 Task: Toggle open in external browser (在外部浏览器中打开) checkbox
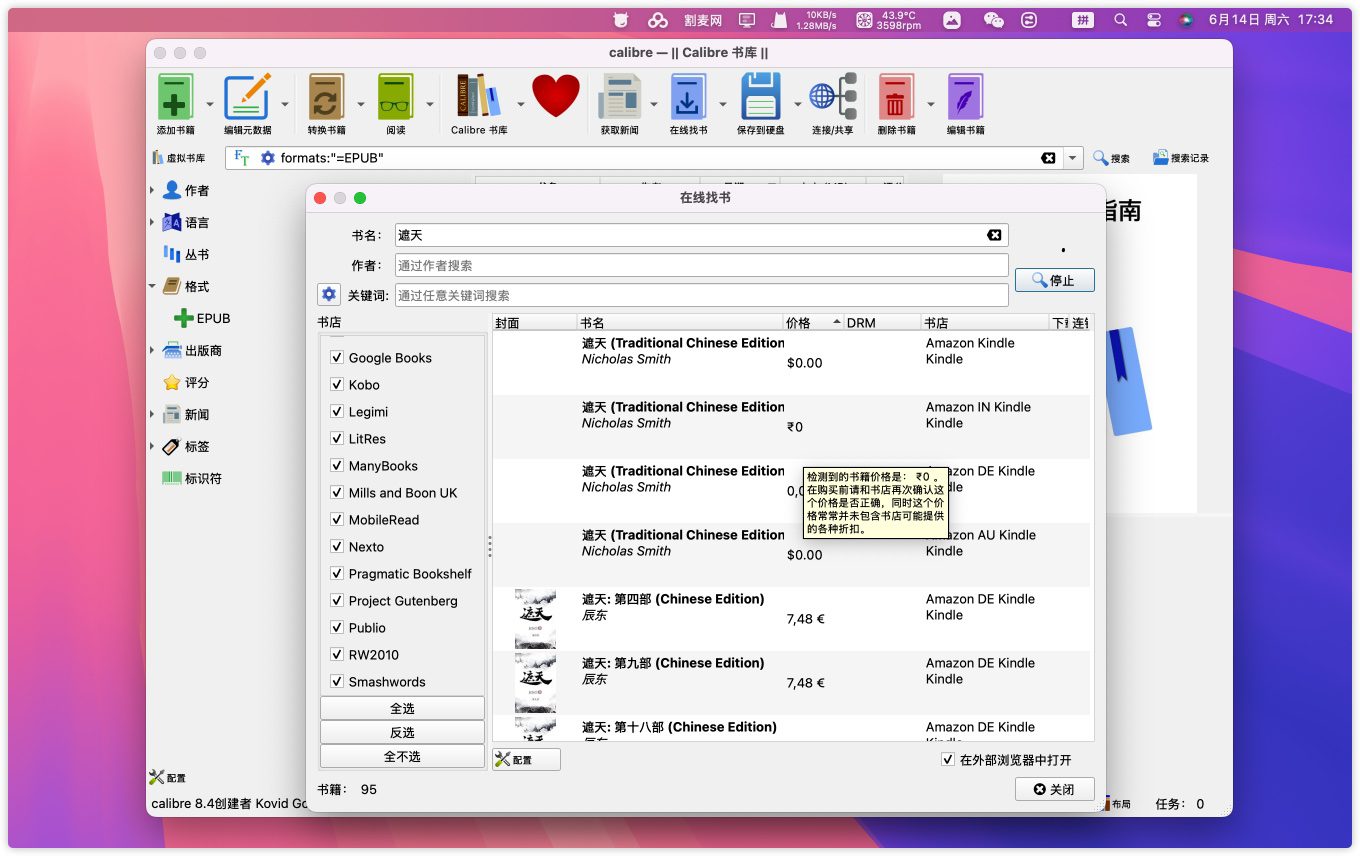pyautogui.click(x=948, y=760)
